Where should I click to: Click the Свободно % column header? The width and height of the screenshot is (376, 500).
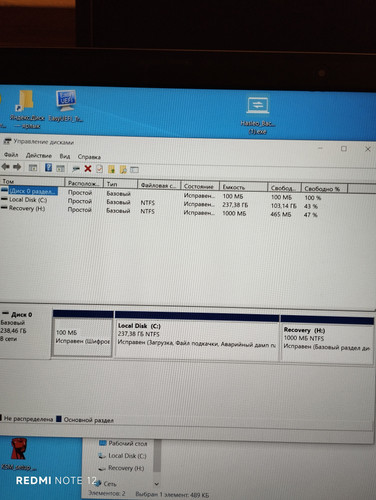click(324, 189)
